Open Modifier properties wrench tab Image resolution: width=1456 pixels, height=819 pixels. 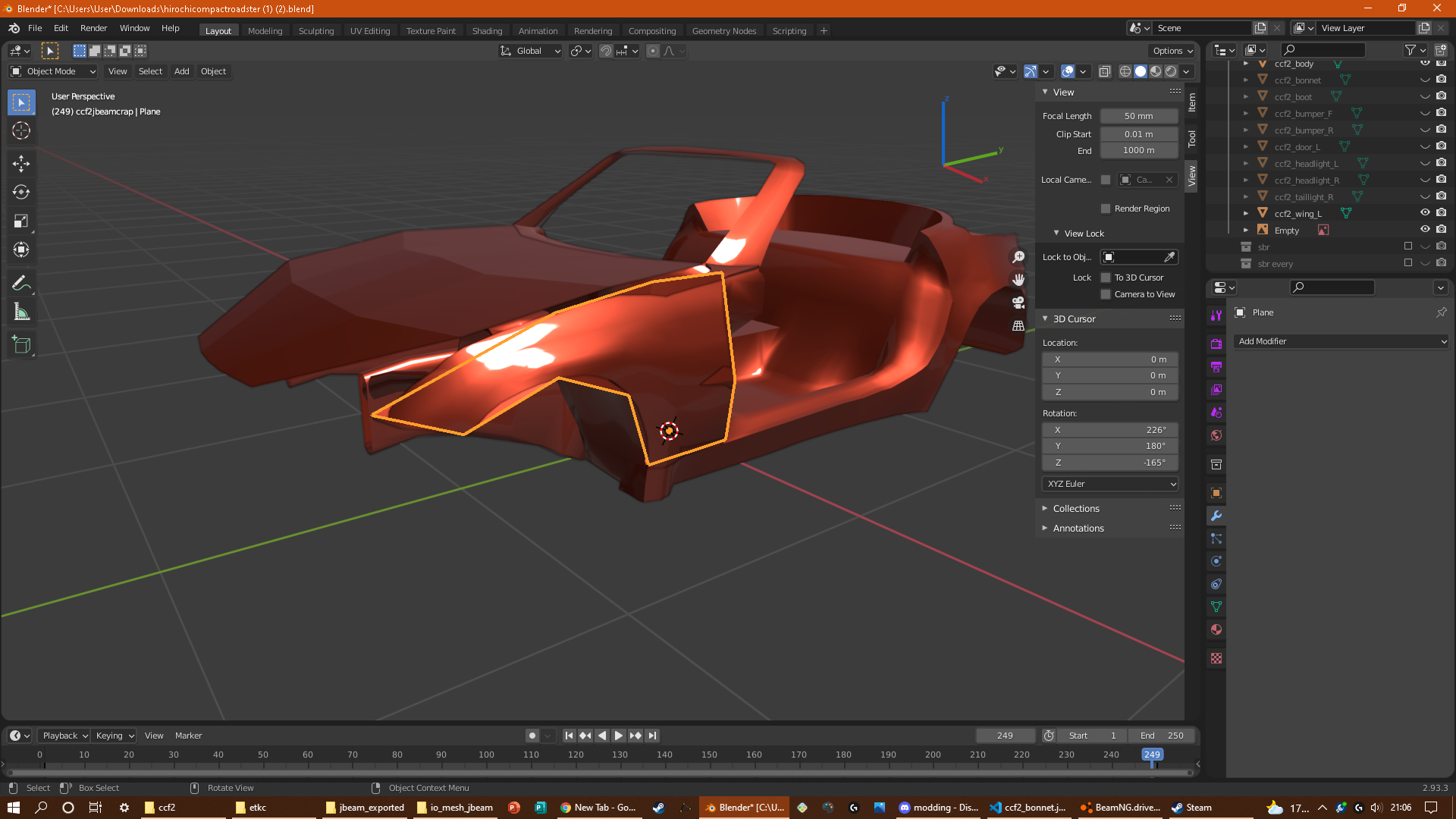(1216, 516)
